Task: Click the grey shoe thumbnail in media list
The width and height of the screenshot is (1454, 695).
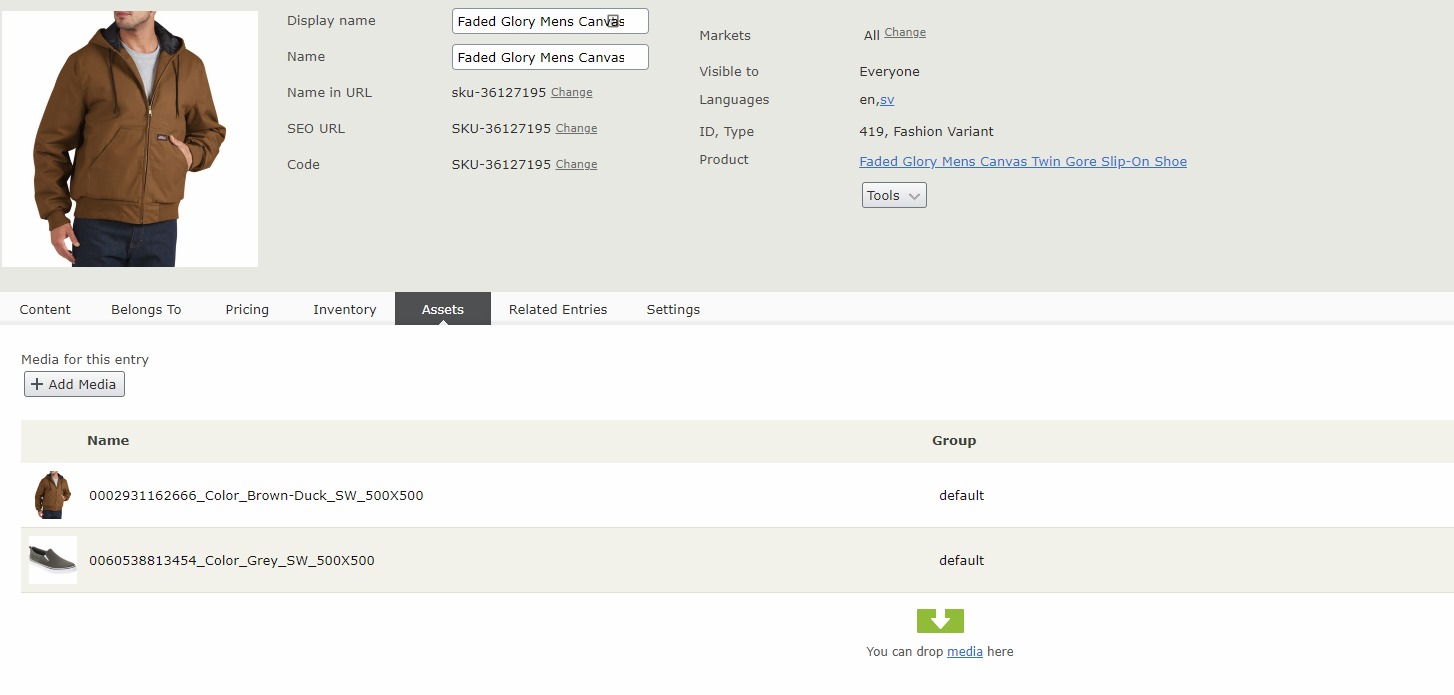Action: (53, 560)
